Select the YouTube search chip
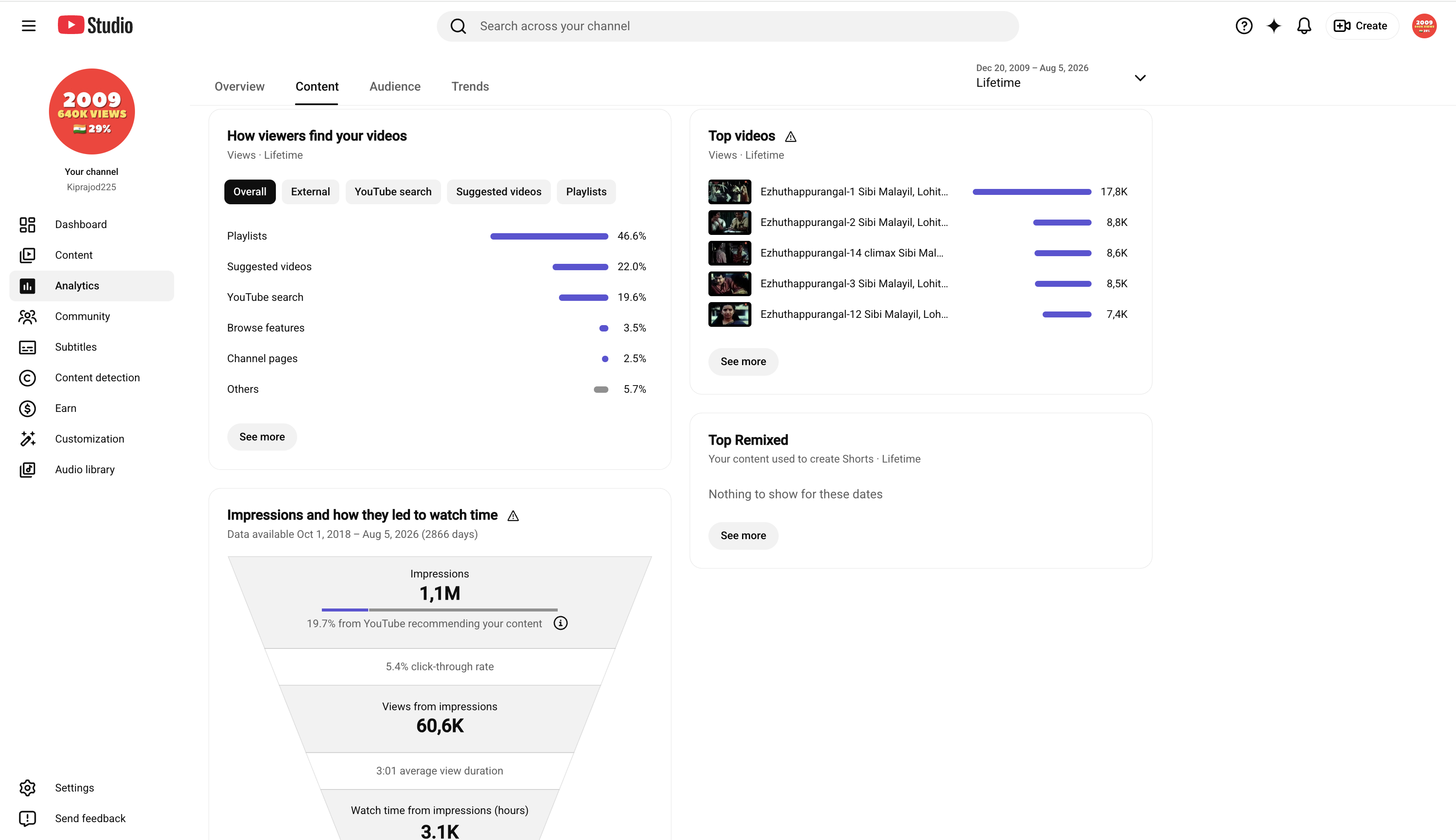 [393, 191]
